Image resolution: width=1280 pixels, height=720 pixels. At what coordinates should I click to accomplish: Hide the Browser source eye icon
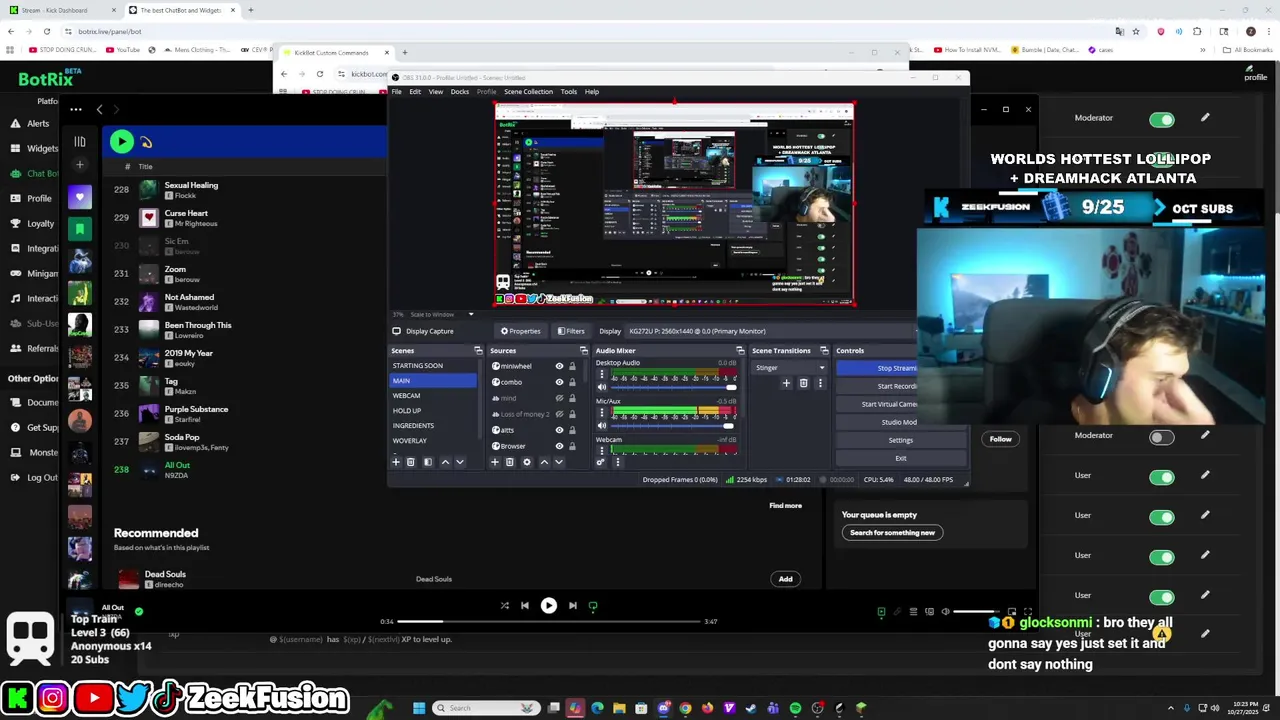coord(559,446)
